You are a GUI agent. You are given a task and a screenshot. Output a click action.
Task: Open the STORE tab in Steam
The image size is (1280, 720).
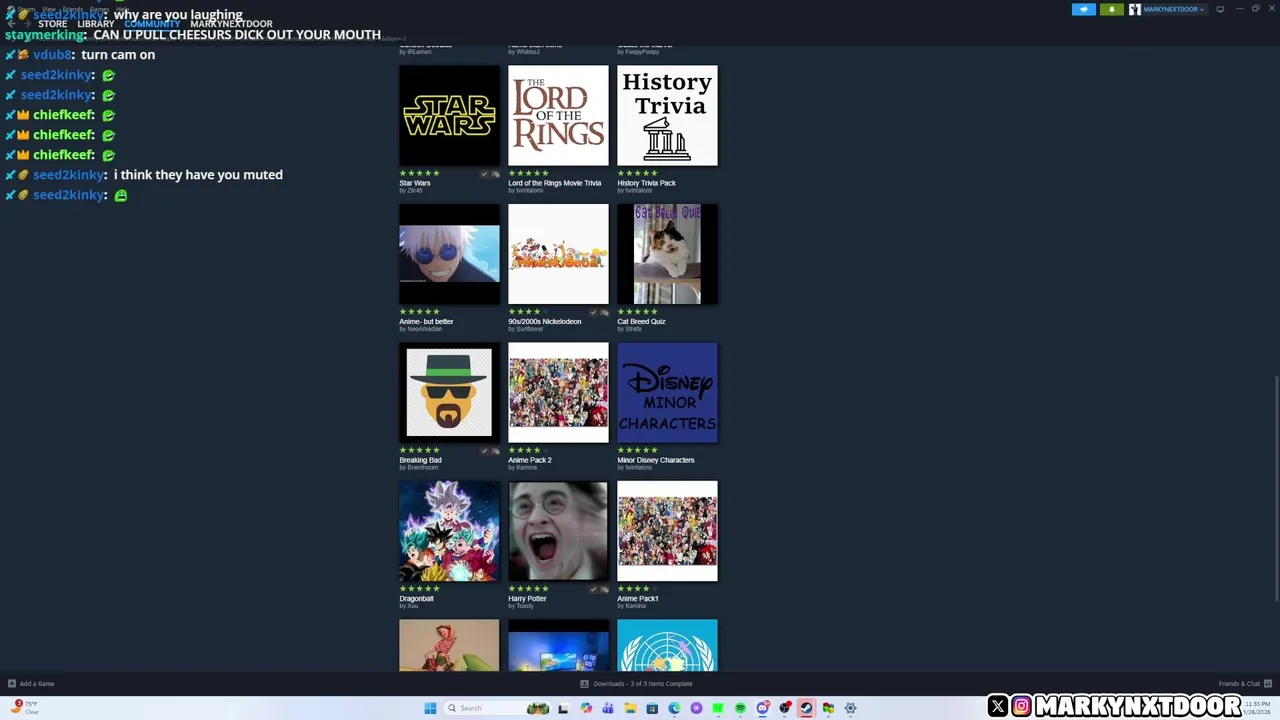[53, 24]
